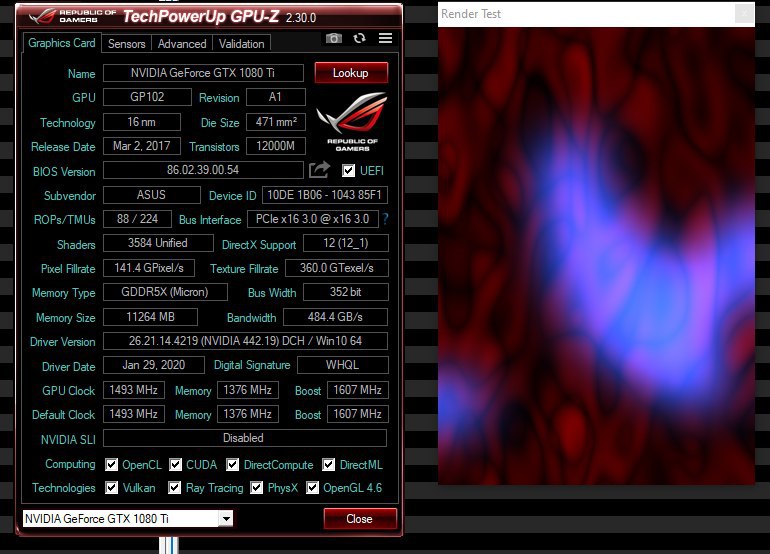Click the GPU Clock row Memory 1376 MHz field
This screenshot has height=554, width=770.
(248, 390)
